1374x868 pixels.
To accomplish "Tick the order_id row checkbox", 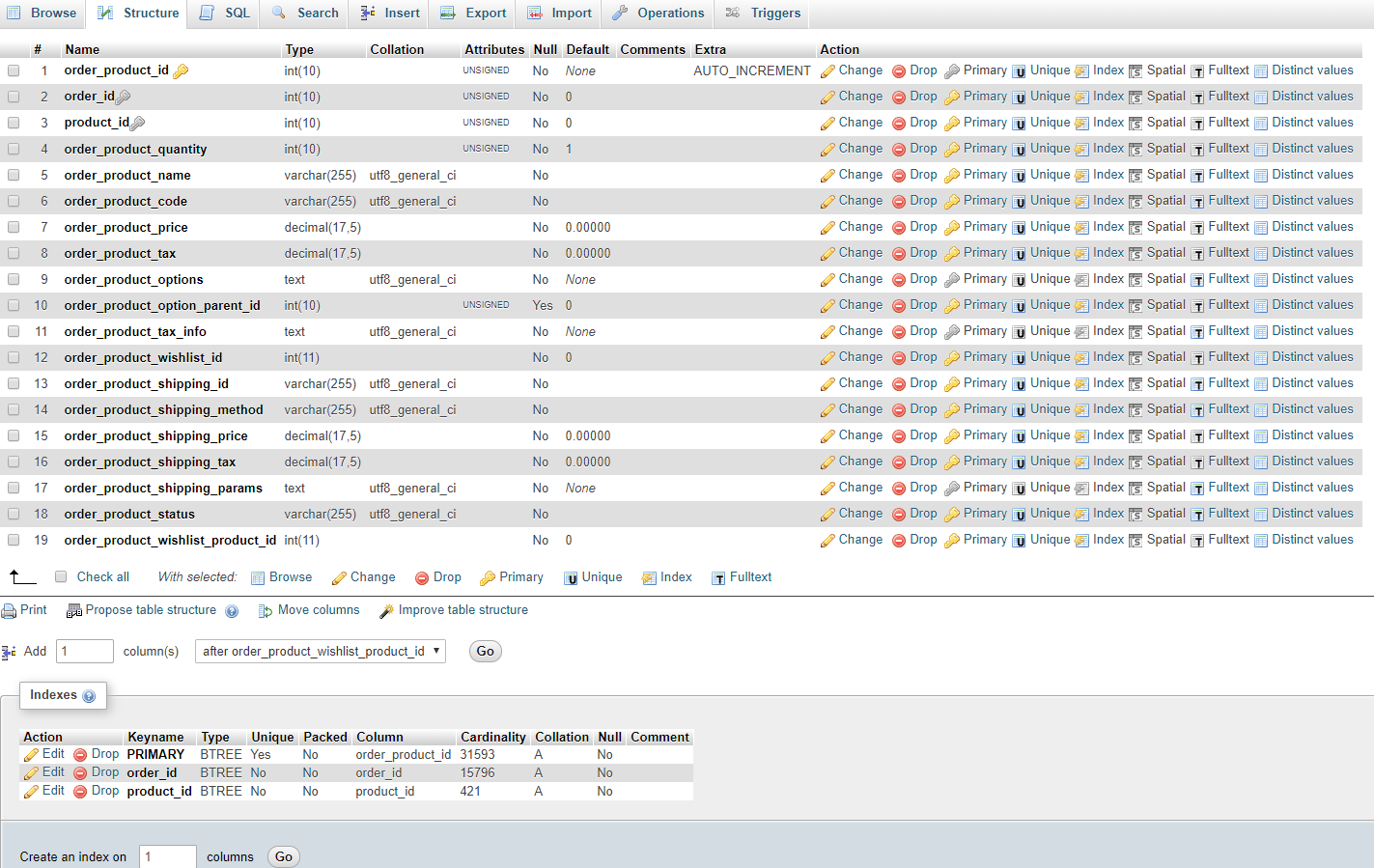I will tap(14, 97).
